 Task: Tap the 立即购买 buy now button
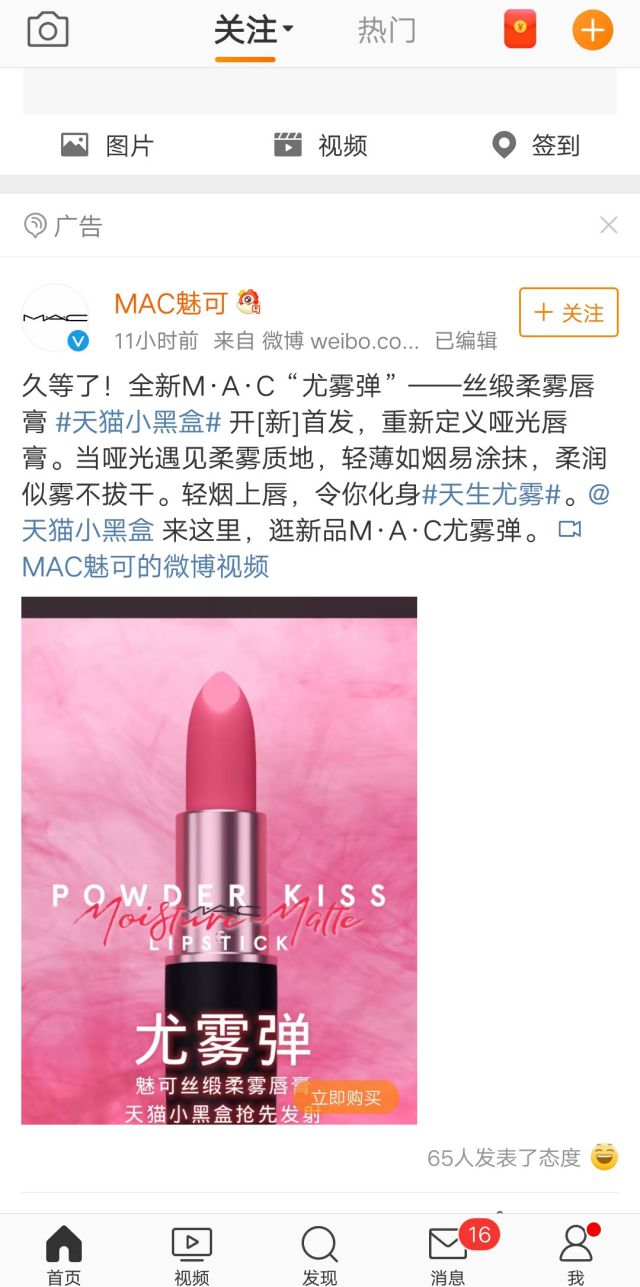tap(346, 1097)
